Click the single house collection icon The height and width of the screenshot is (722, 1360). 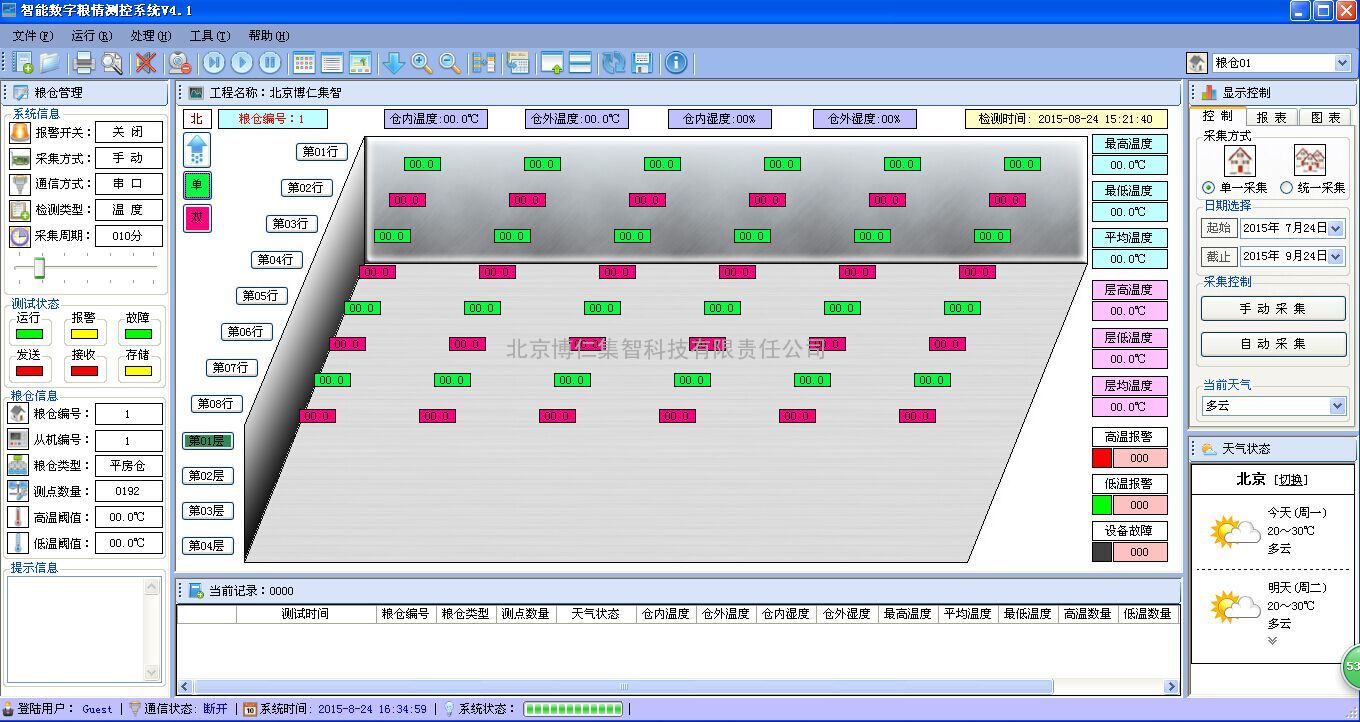(x=1240, y=160)
